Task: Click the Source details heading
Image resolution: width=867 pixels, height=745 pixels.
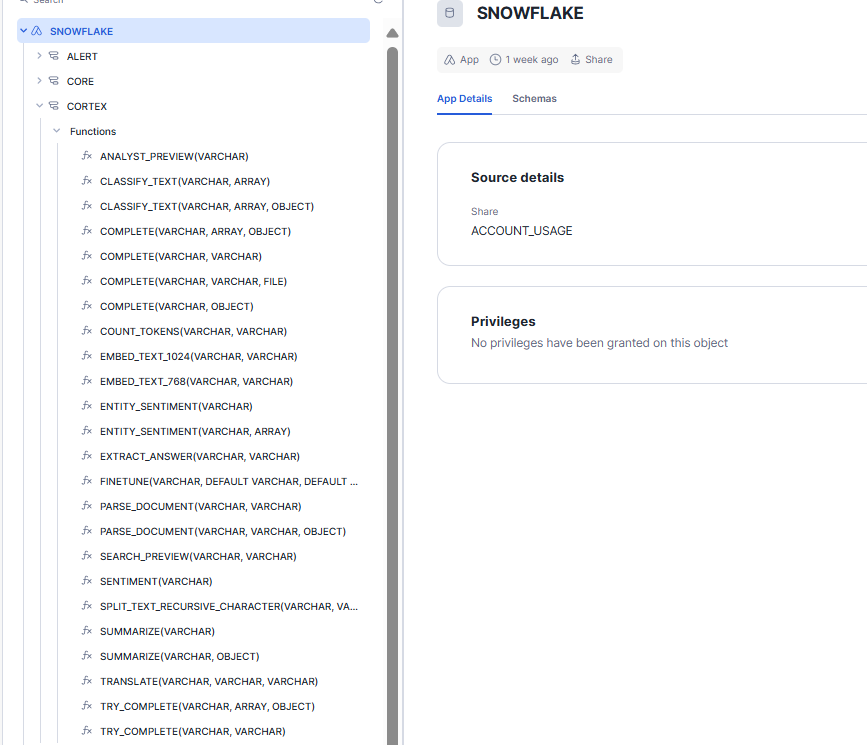Action: pyautogui.click(x=518, y=178)
